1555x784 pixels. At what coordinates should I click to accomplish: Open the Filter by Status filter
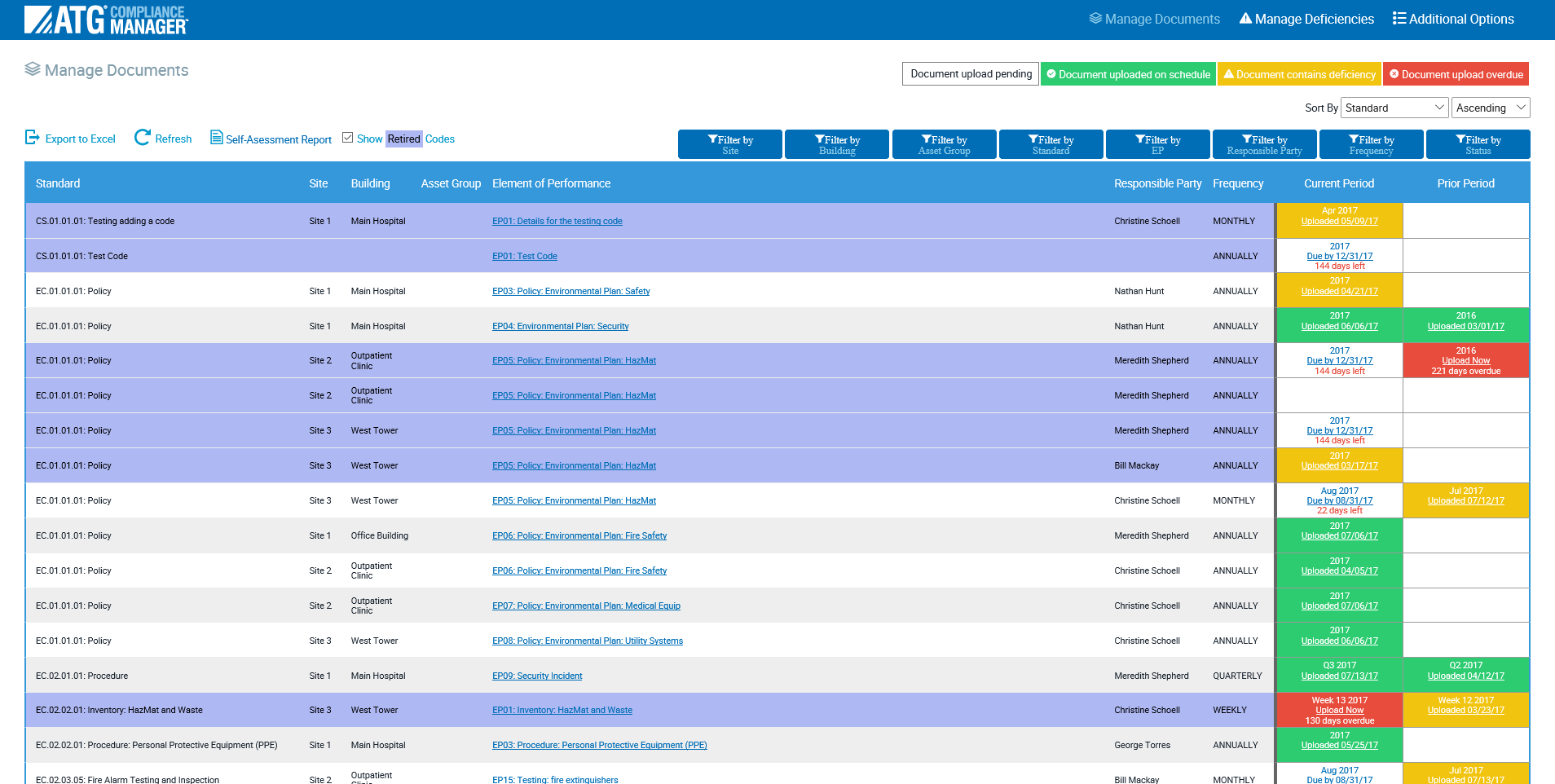[1478, 145]
